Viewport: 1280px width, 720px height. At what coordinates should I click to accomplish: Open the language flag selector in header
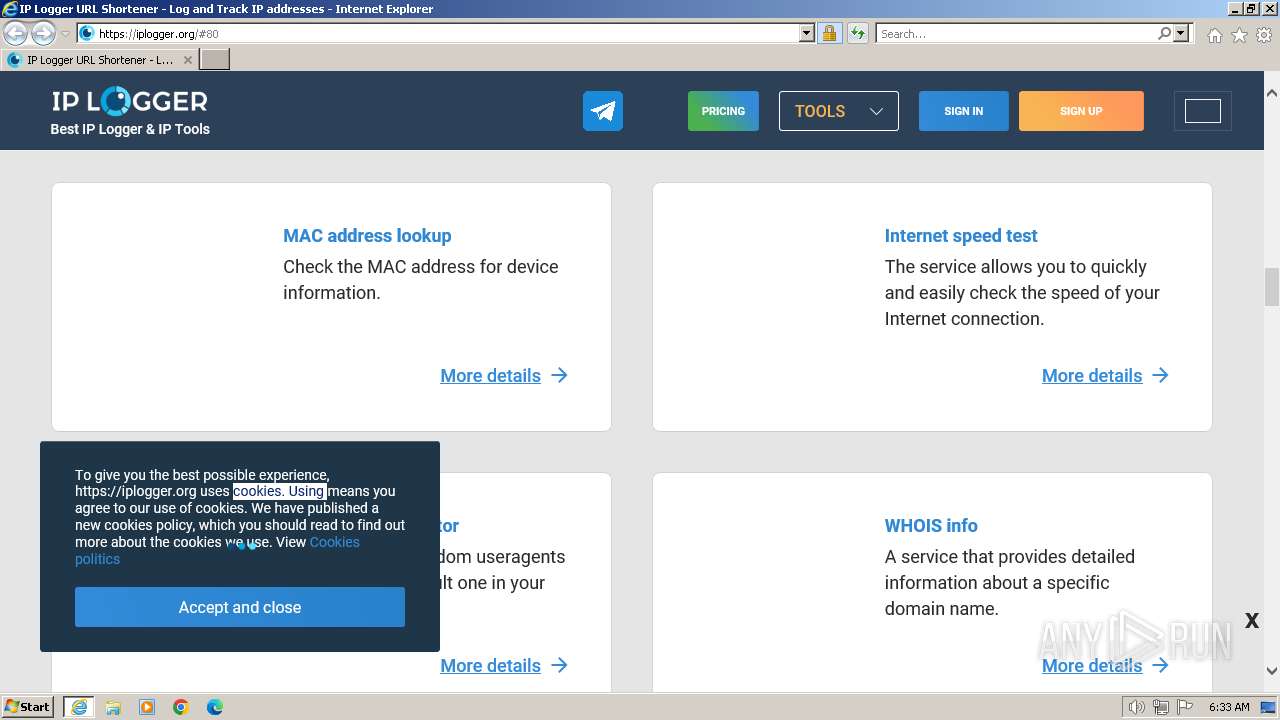coord(1203,111)
